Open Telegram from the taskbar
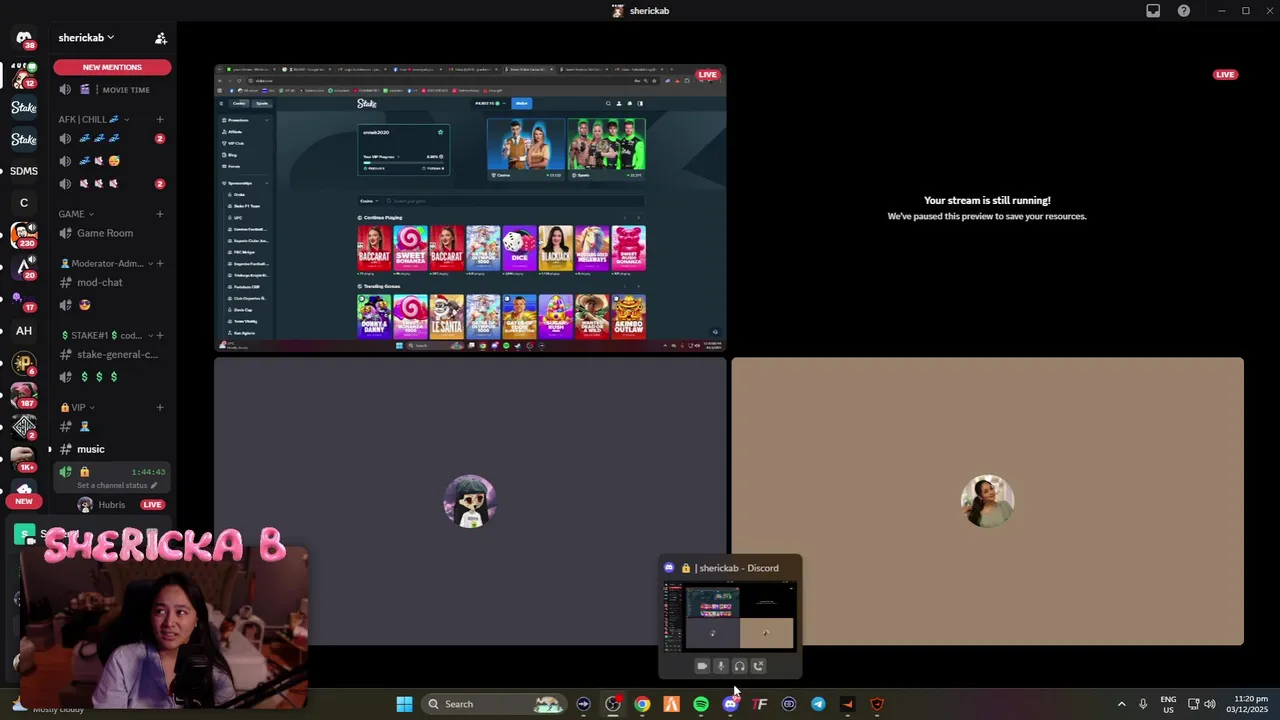Screen dimensions: 1280x720 [818, 704]
